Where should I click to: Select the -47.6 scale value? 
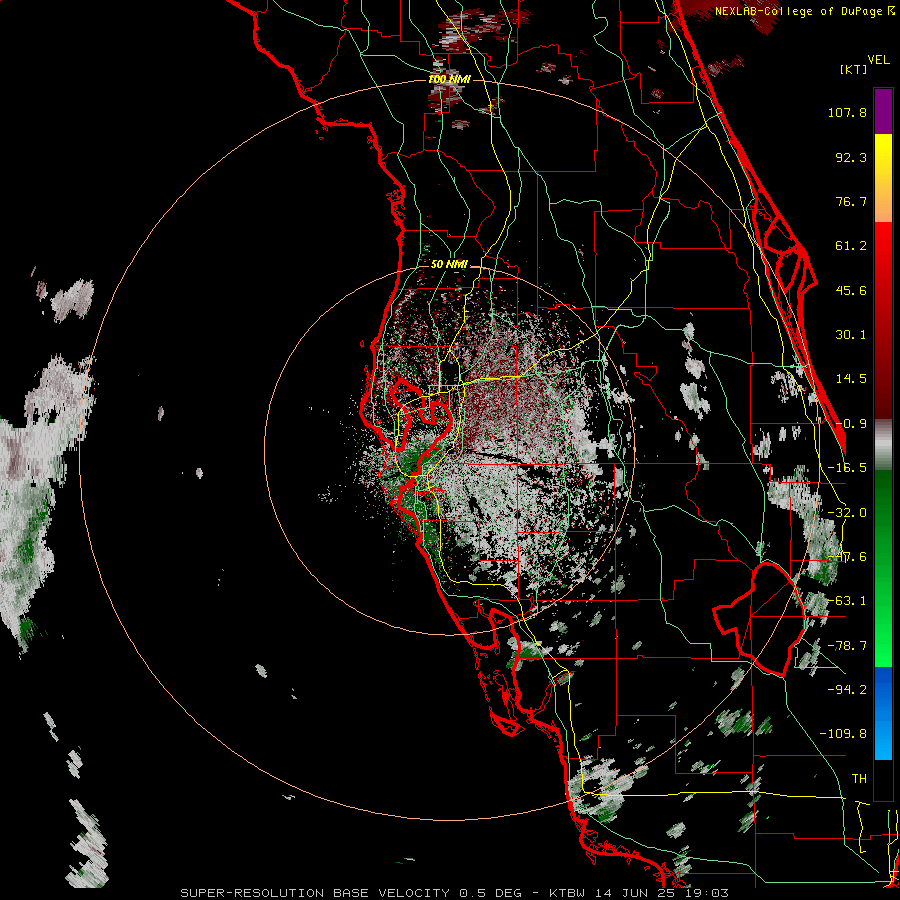847,557
